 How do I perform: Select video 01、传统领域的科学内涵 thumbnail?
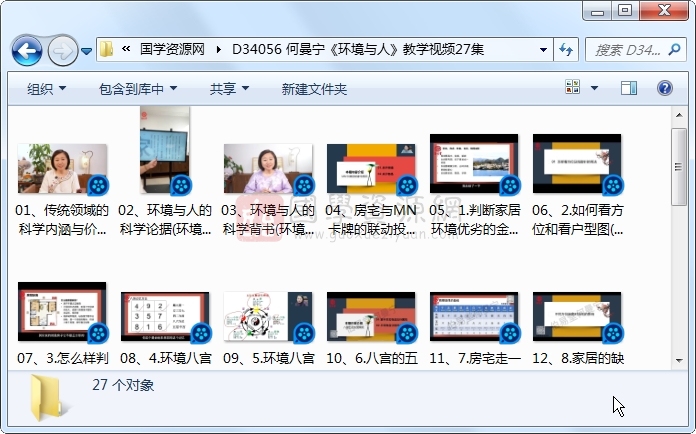point(62,169)
